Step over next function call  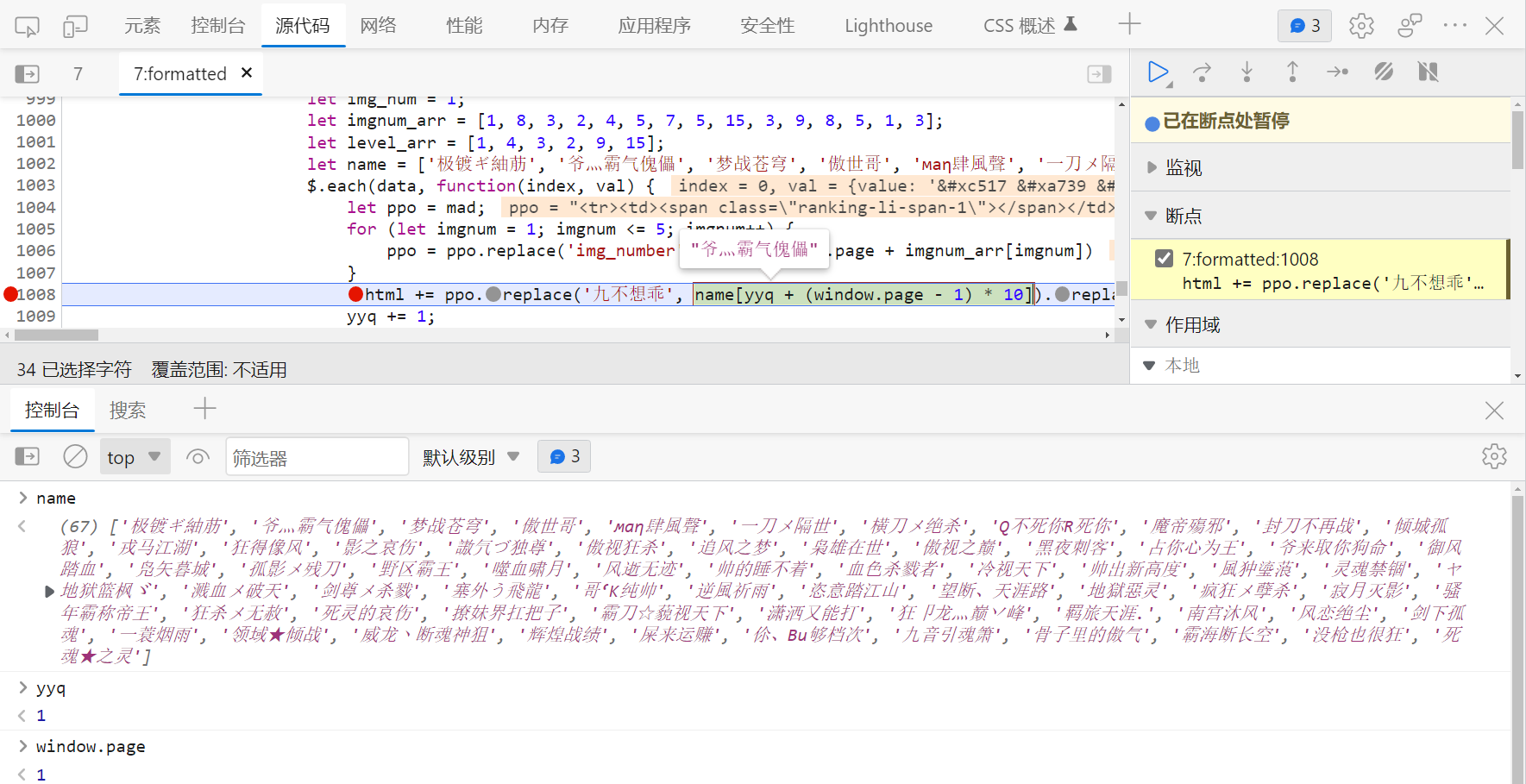[x=1202, y=72]
